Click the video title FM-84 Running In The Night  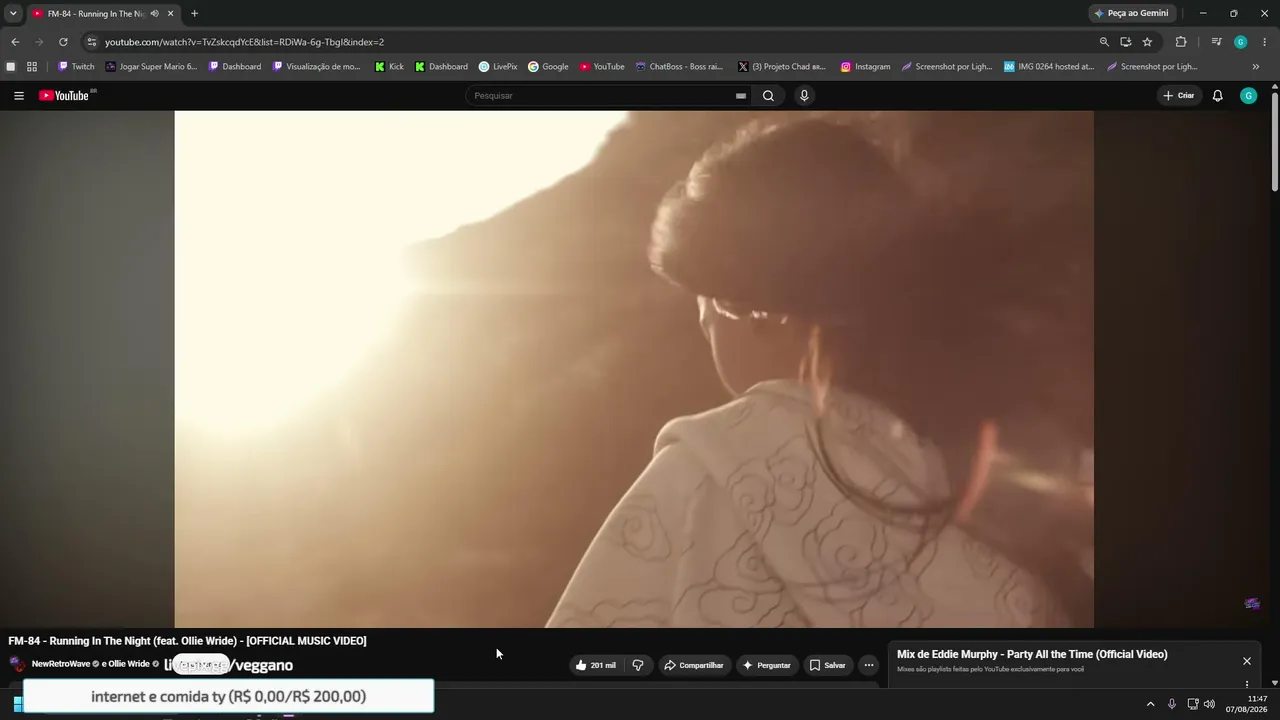[187, 641]
